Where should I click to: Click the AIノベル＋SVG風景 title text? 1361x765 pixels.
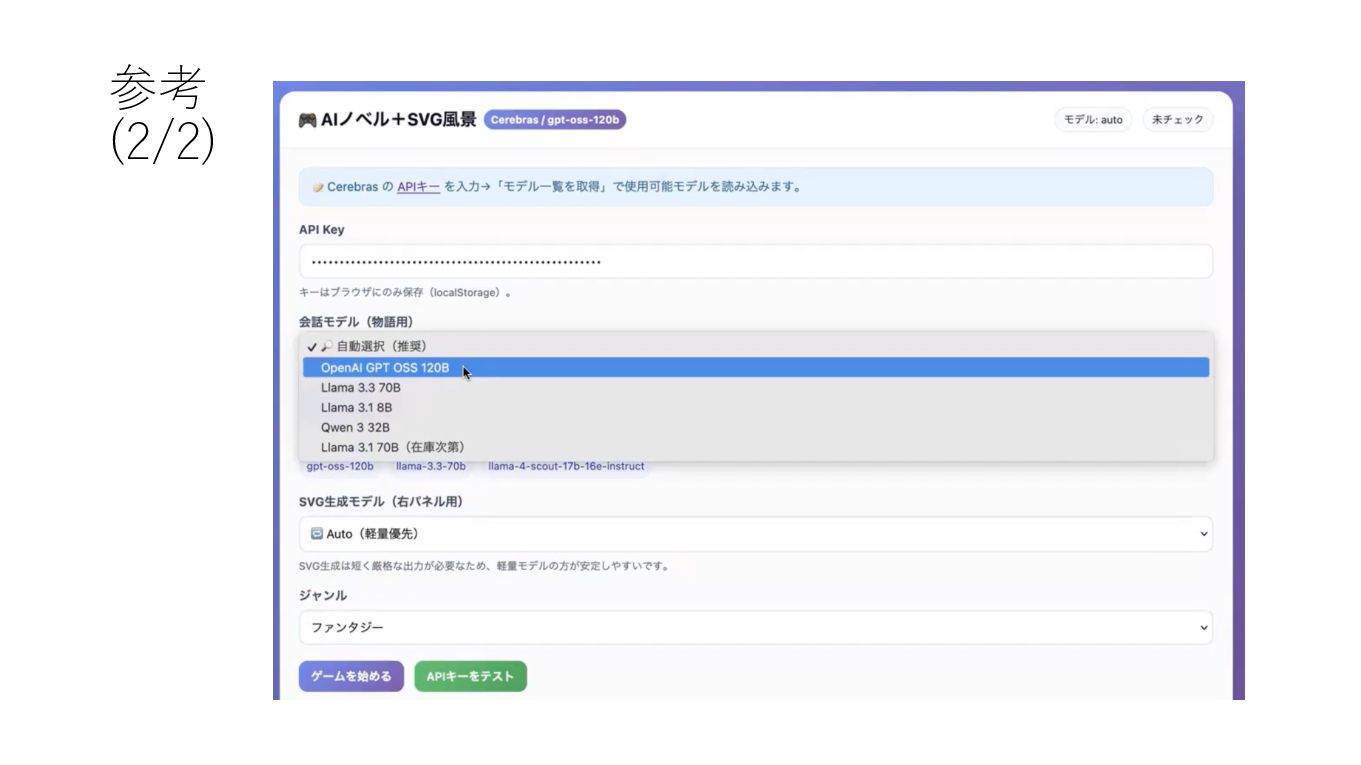click(x=398, y=120)
